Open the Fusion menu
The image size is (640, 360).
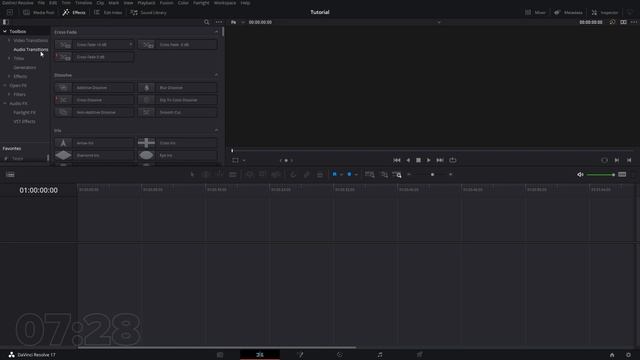pyautogui.click(x=167, y=3)
